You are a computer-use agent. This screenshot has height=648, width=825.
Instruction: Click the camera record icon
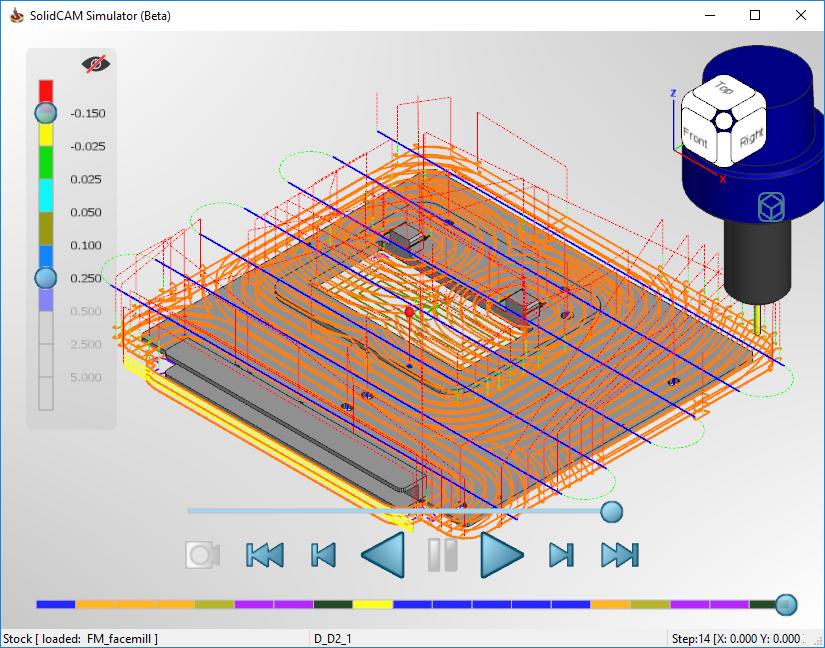(203, 554)
